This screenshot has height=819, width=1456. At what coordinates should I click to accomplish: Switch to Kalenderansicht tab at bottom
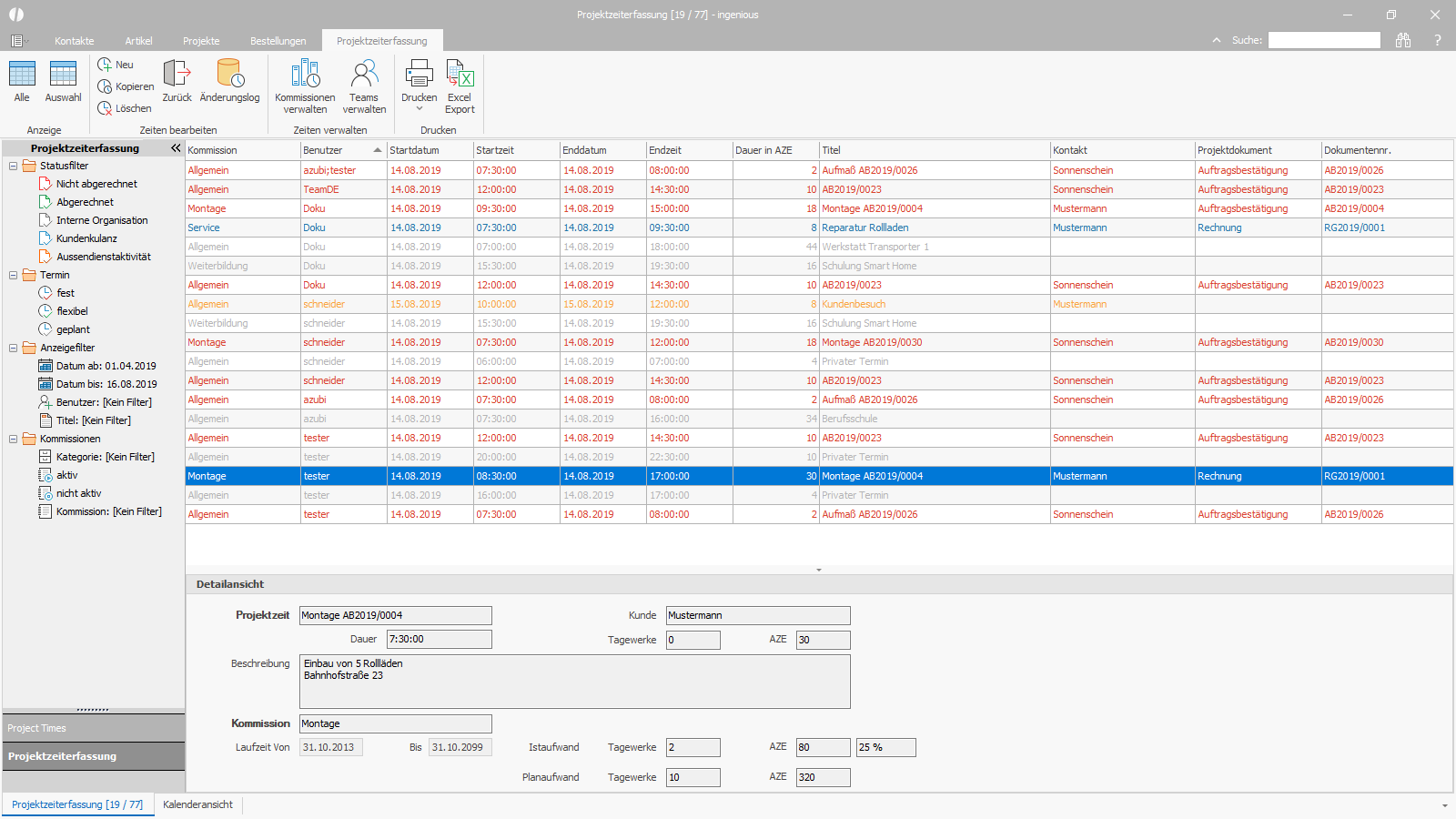(197, 804)
